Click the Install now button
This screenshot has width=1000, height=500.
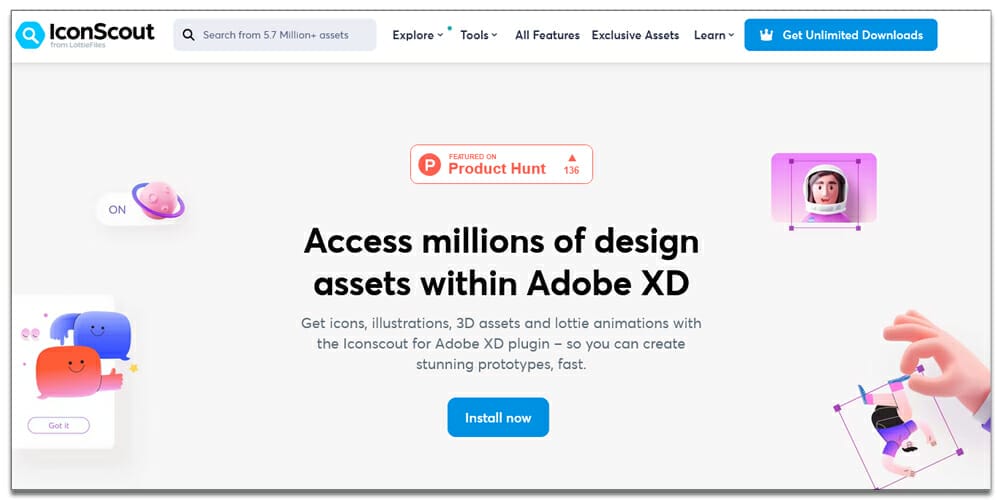click(498, 418)
